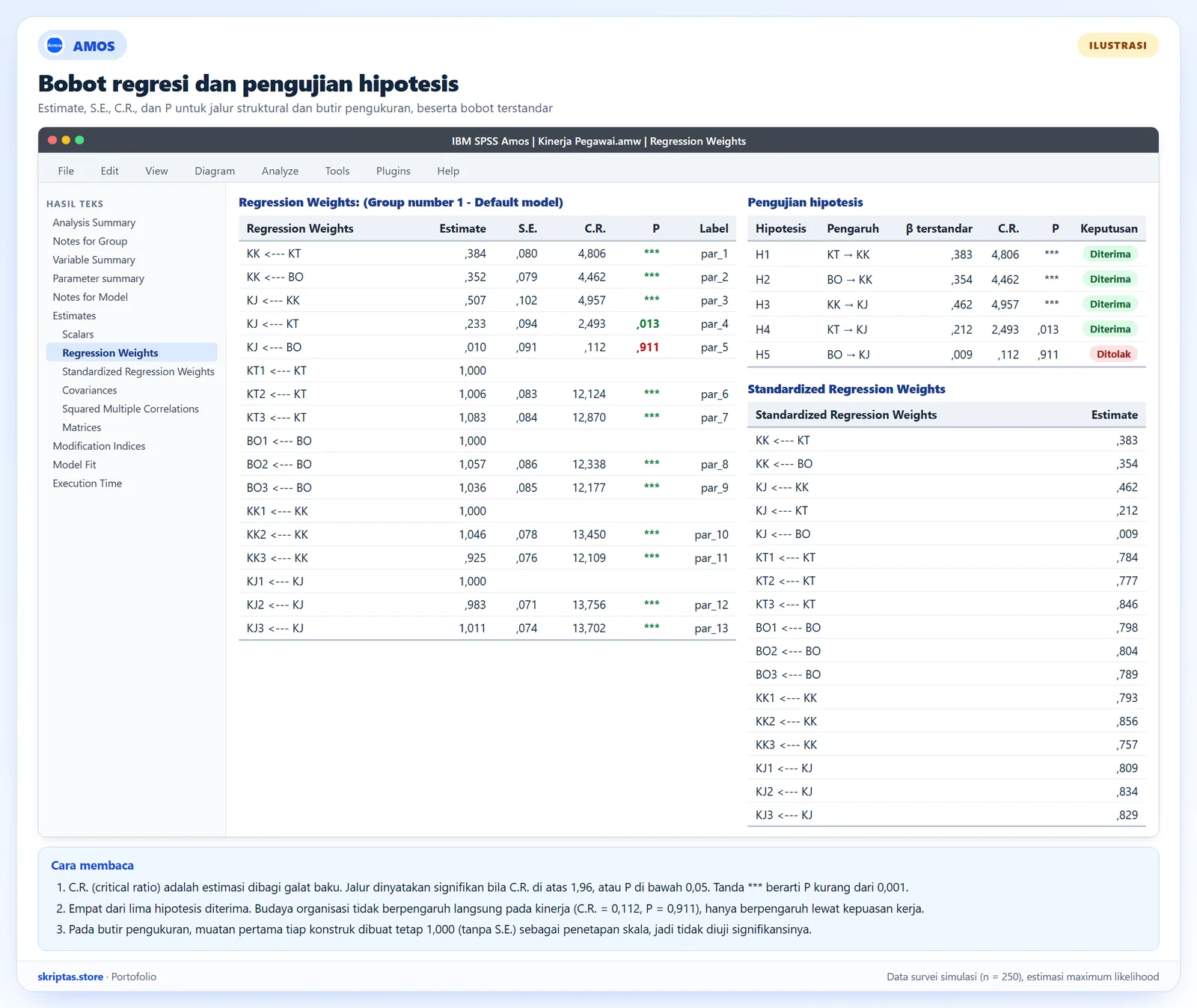The image size is (1197, 1008).
Task: Click the red window close dot
Action: (52, 140)
